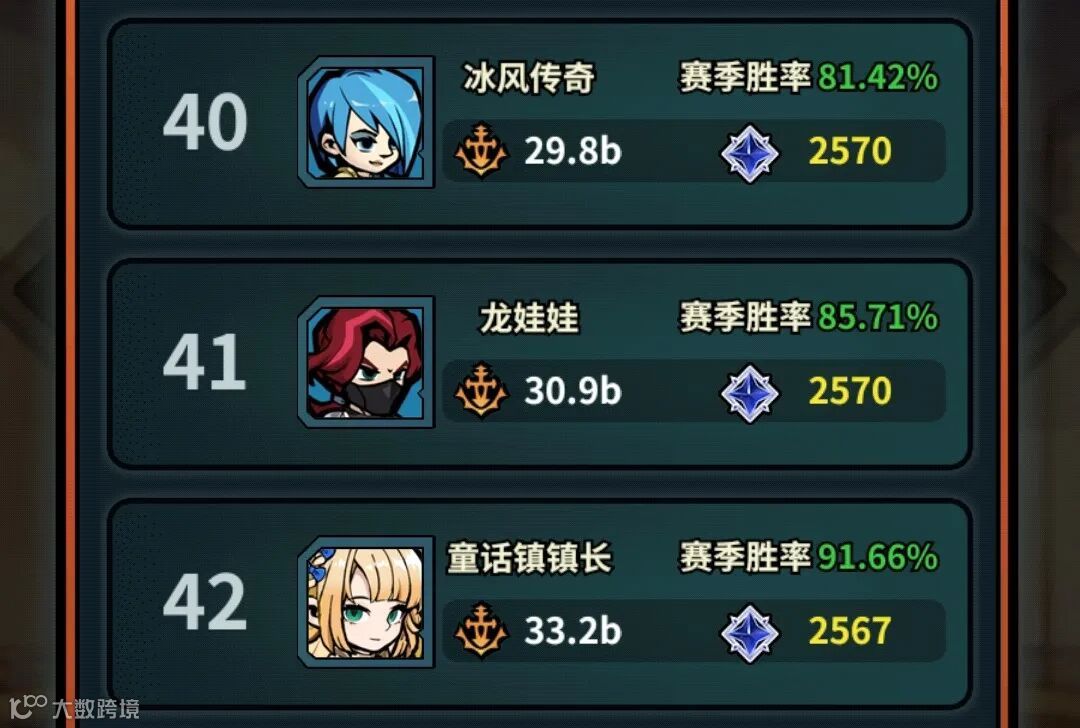Image resolution: width=1080 pixels, height=728 pixels.
Task: Click the anchor power icon beside 33.2b
Action: pos(481,630)
